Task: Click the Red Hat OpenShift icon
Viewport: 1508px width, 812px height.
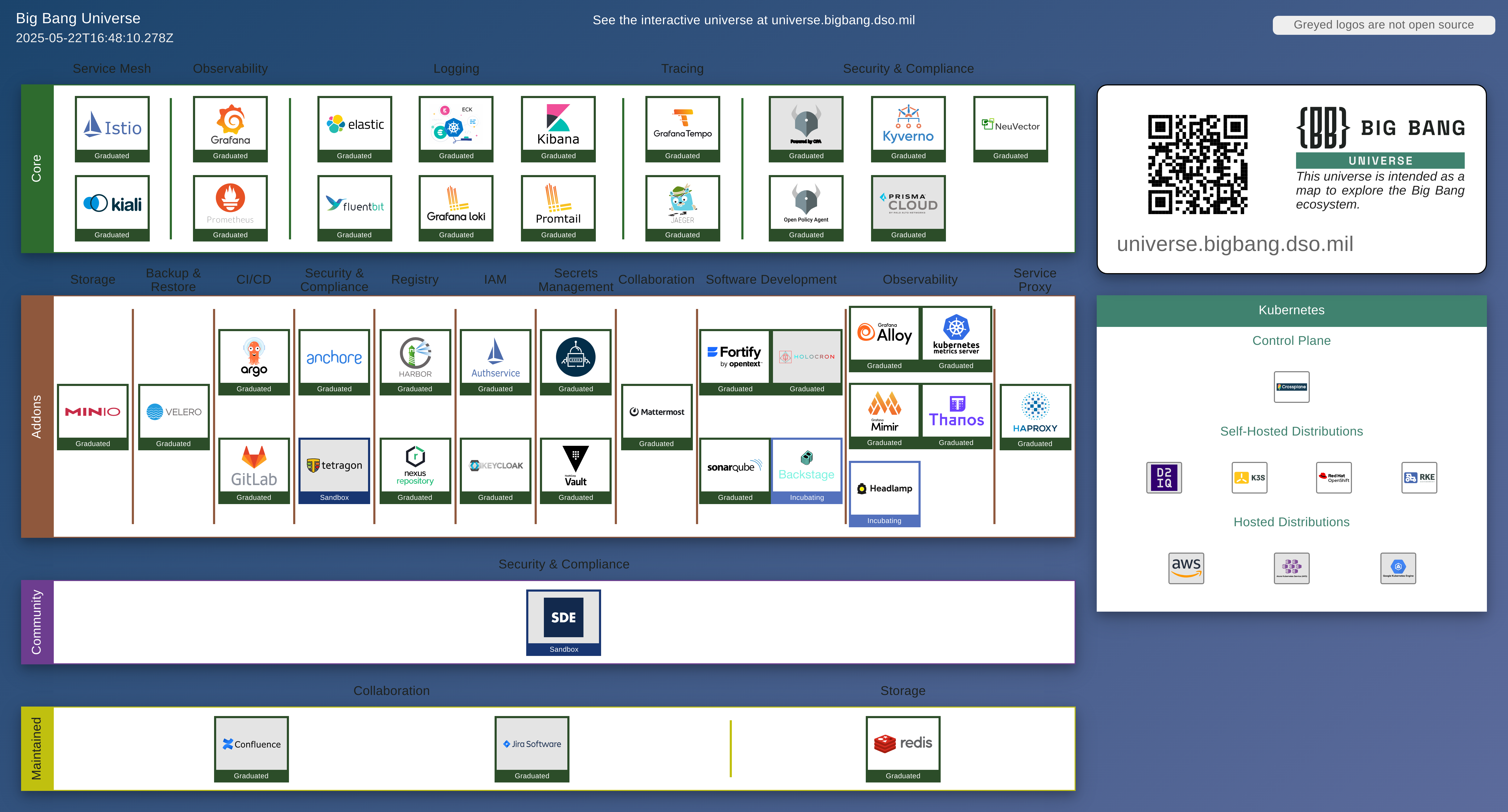Action: (x=1333, y=478)
